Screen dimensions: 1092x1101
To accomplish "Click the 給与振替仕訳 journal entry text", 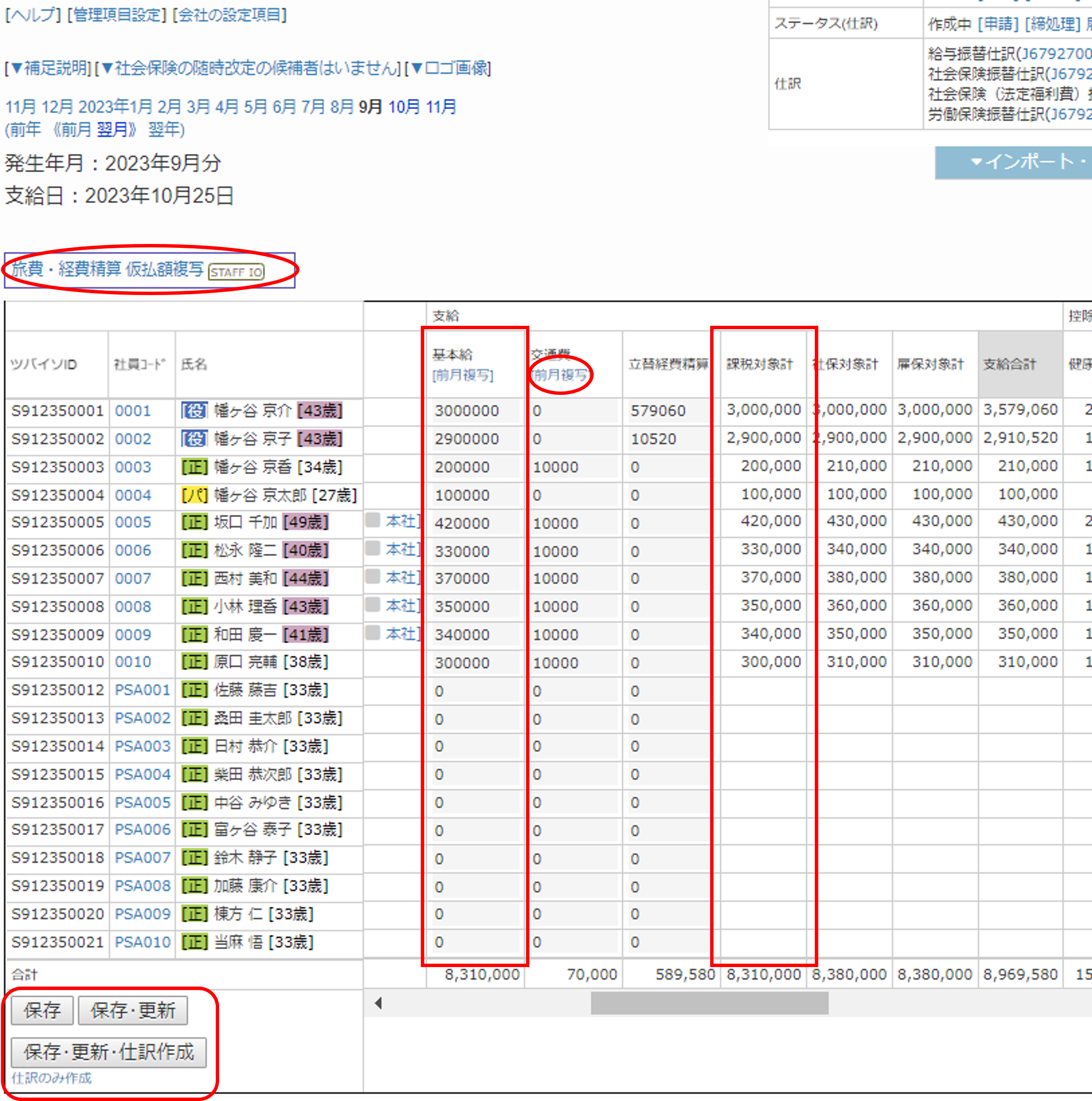I will [1010, 54].
